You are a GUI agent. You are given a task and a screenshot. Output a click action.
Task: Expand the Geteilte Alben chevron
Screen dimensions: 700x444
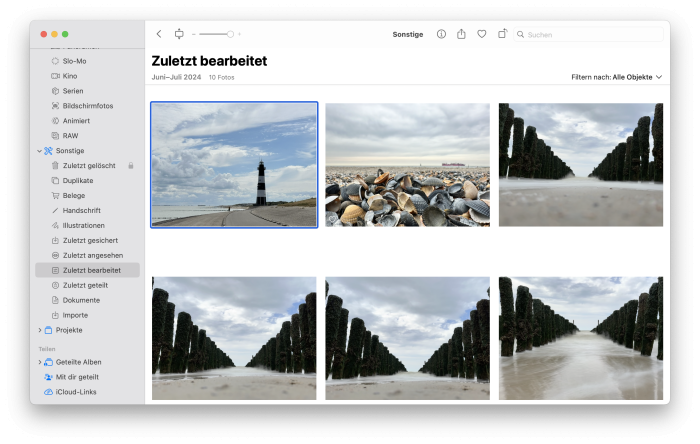click(39, 362)
